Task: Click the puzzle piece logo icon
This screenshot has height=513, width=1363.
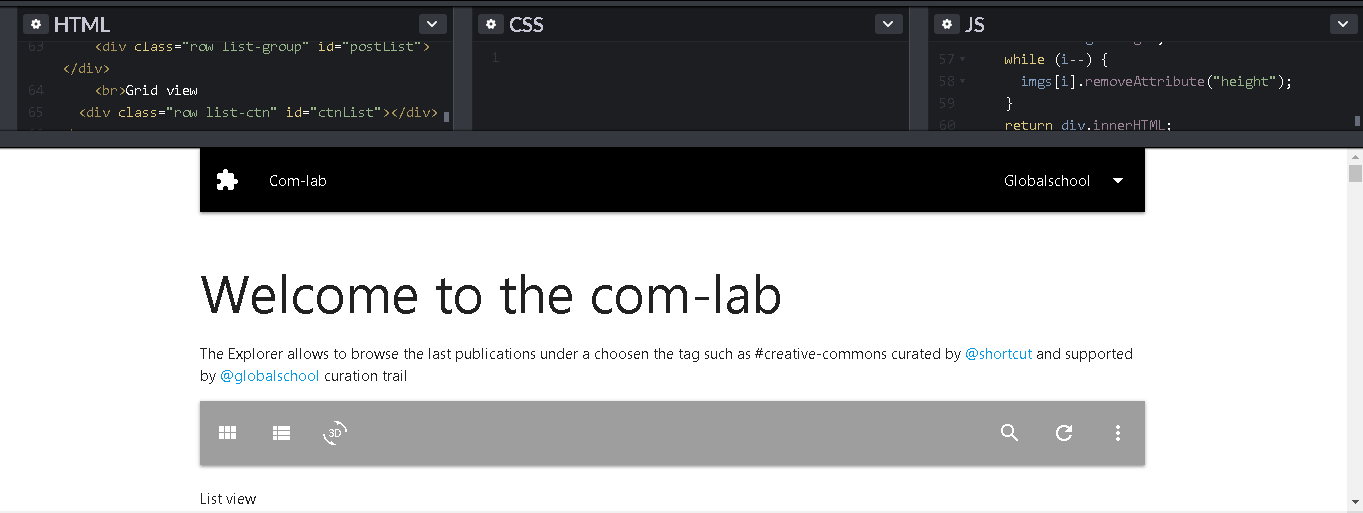Action: (x=227, y=180)
